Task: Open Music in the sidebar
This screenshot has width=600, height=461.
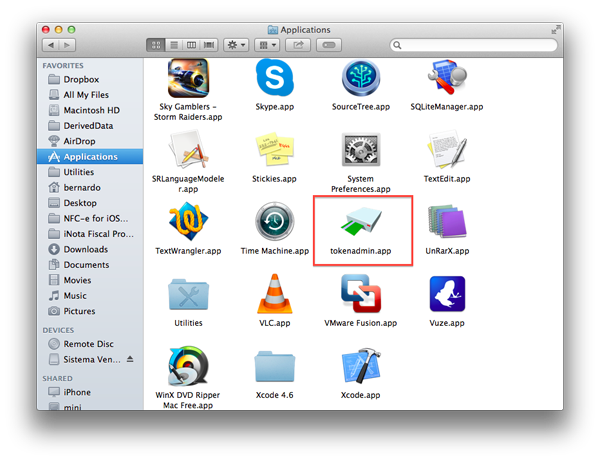Action: click(x=90, y=296)
